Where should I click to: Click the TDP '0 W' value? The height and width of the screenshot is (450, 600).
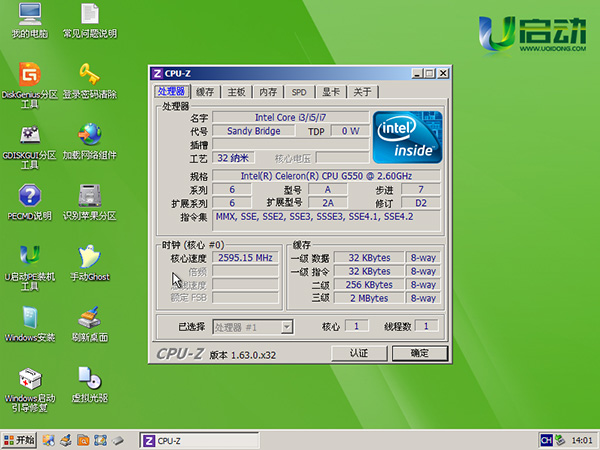[350, 131]
